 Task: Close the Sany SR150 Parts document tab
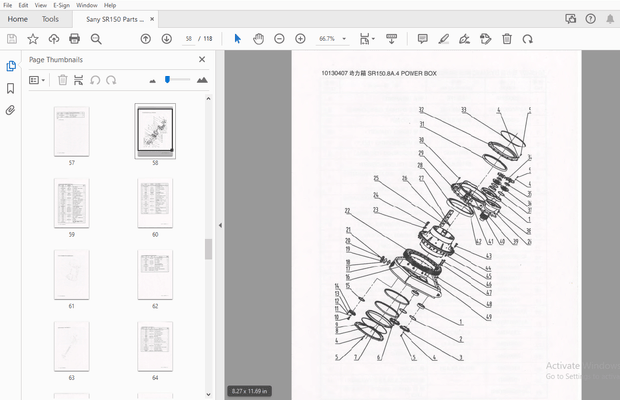[x=152, y=19]
